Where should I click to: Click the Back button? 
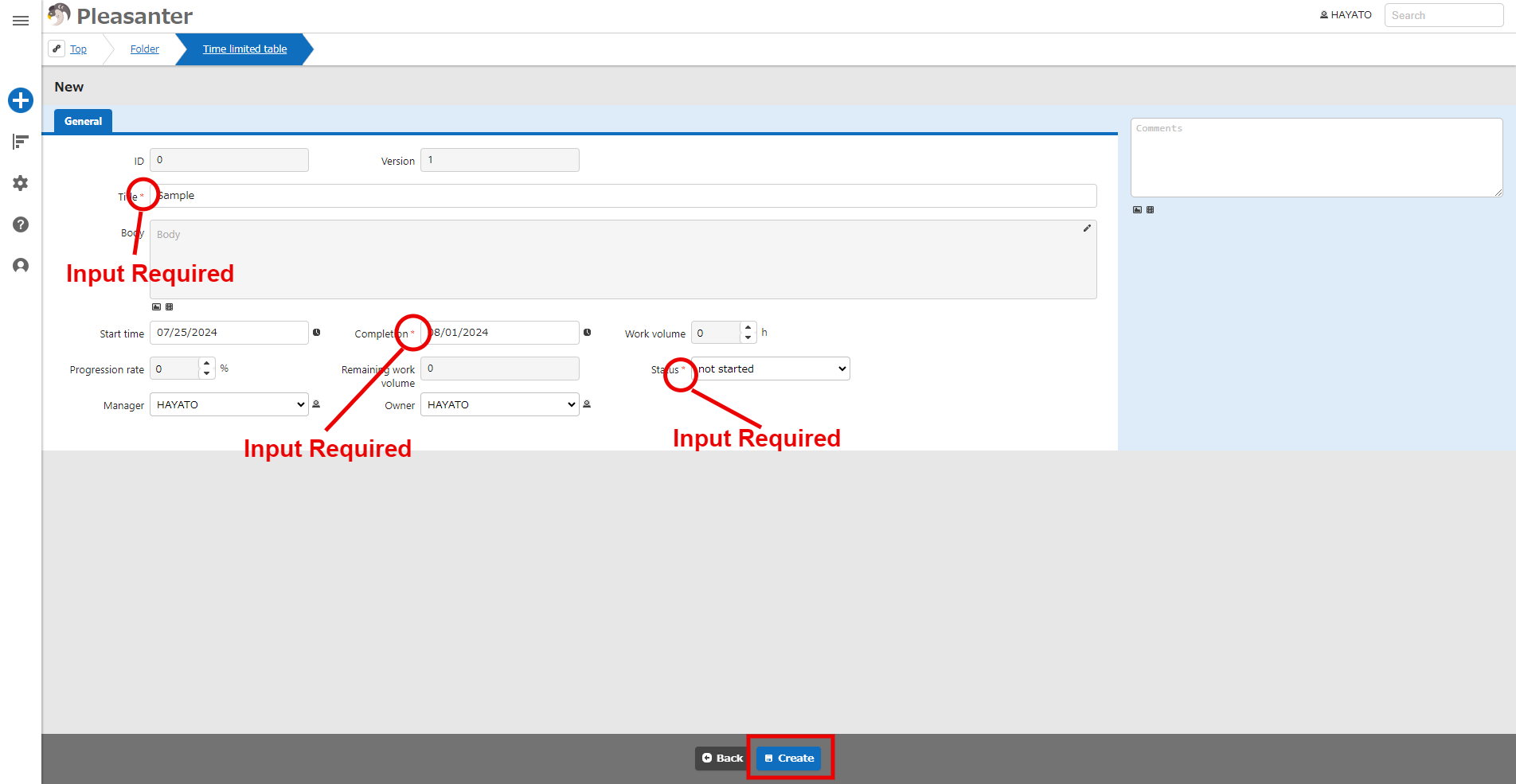(723, 758)
